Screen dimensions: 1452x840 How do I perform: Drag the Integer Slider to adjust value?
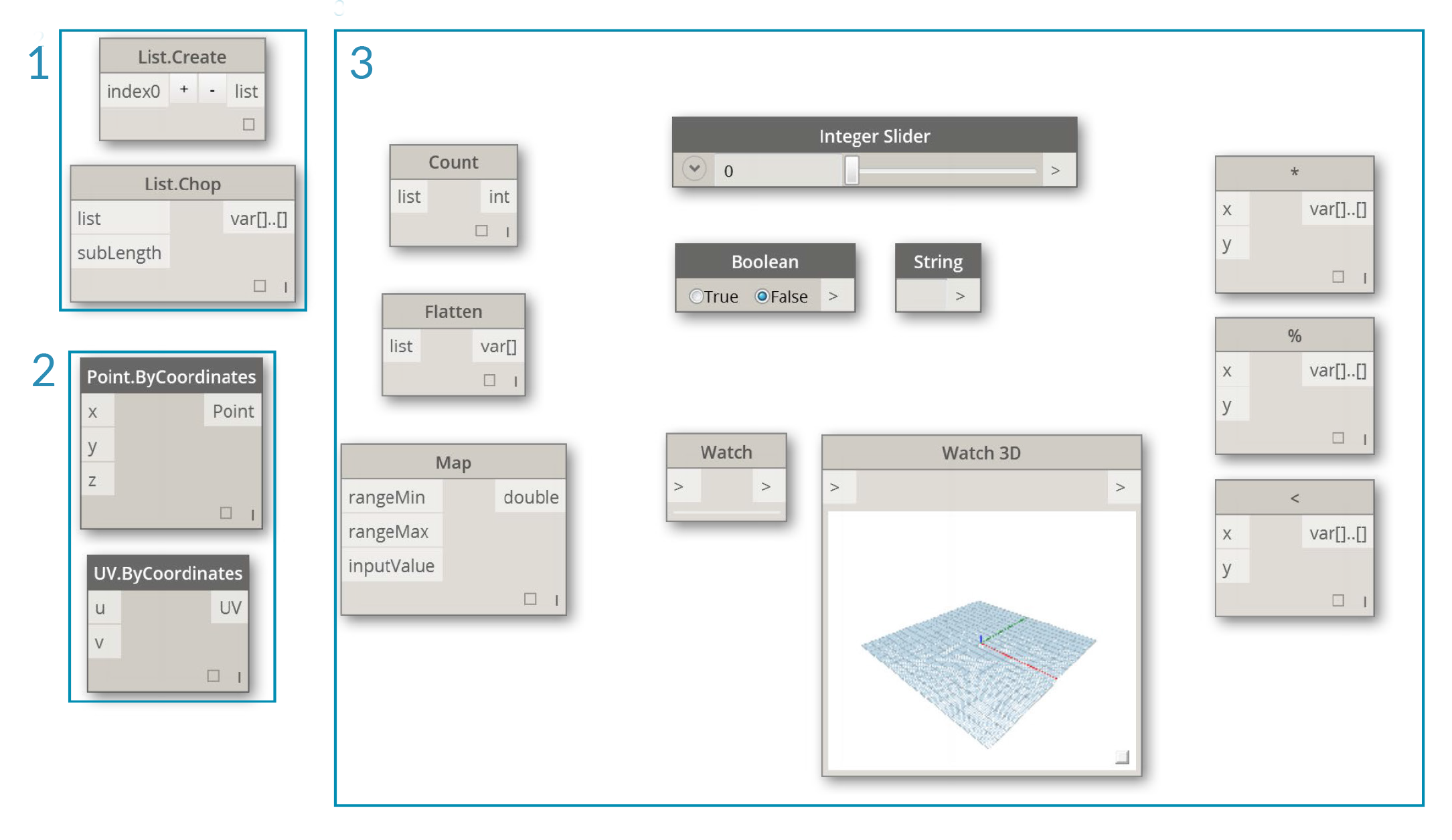pyautogui.click(x=852, y=170)
